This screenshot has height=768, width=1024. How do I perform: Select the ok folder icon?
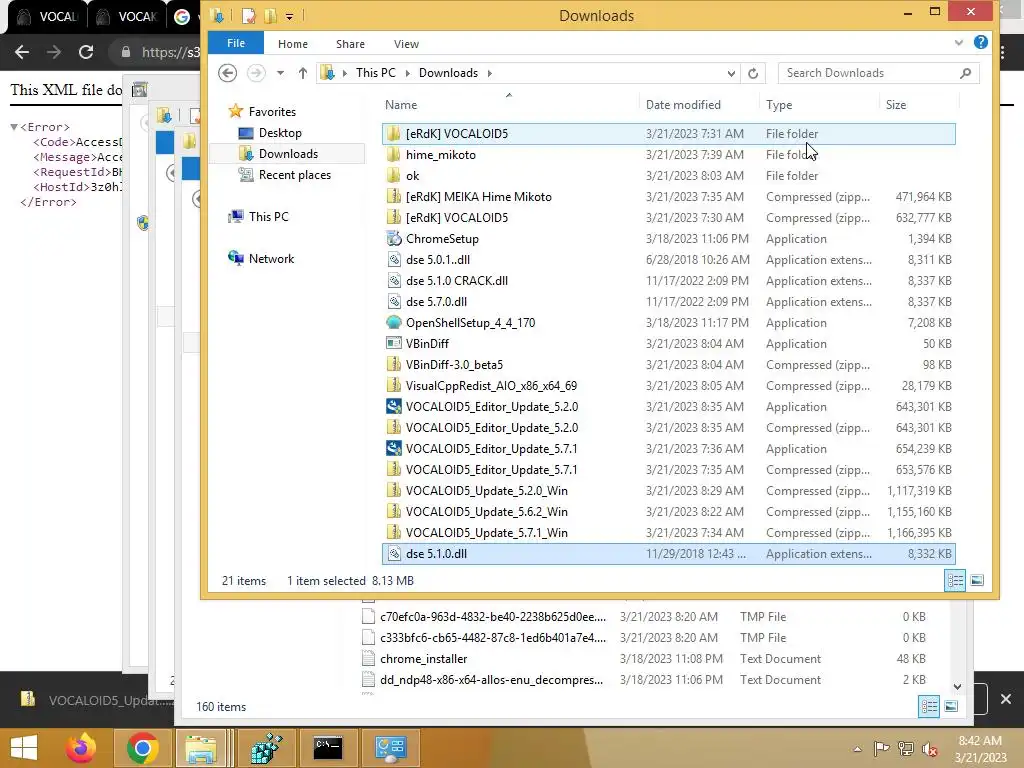point(393,176)
